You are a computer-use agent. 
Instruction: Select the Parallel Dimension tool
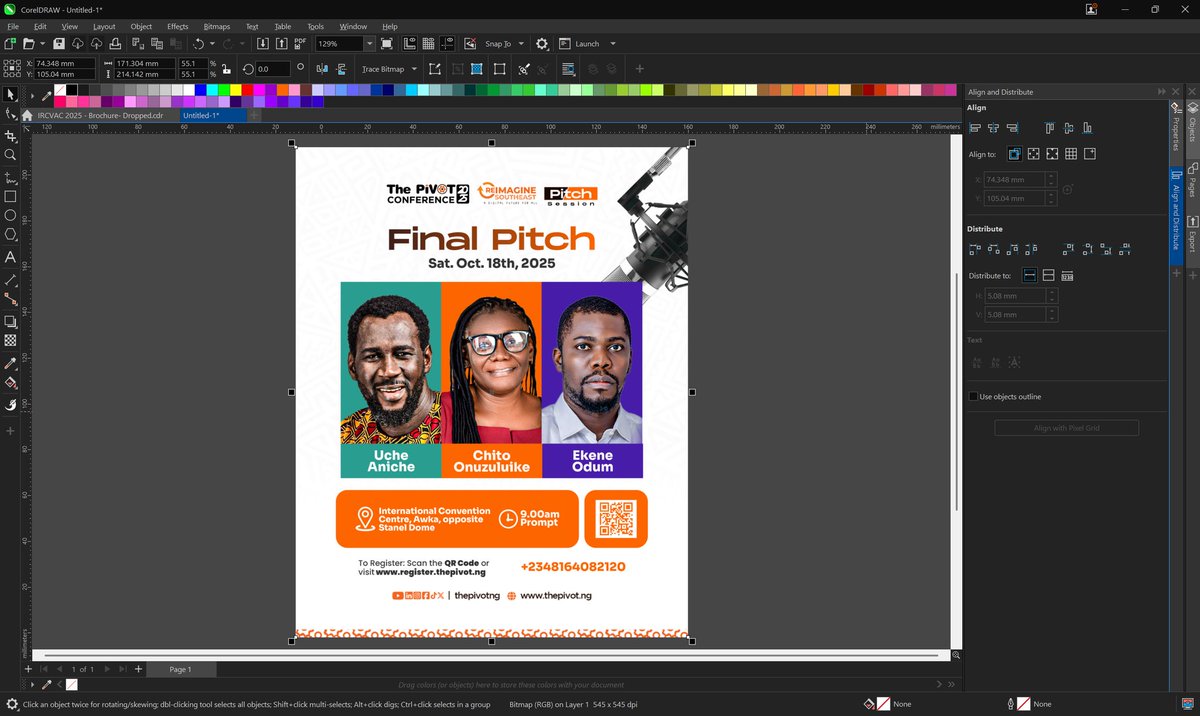click(x=10, y=280)
